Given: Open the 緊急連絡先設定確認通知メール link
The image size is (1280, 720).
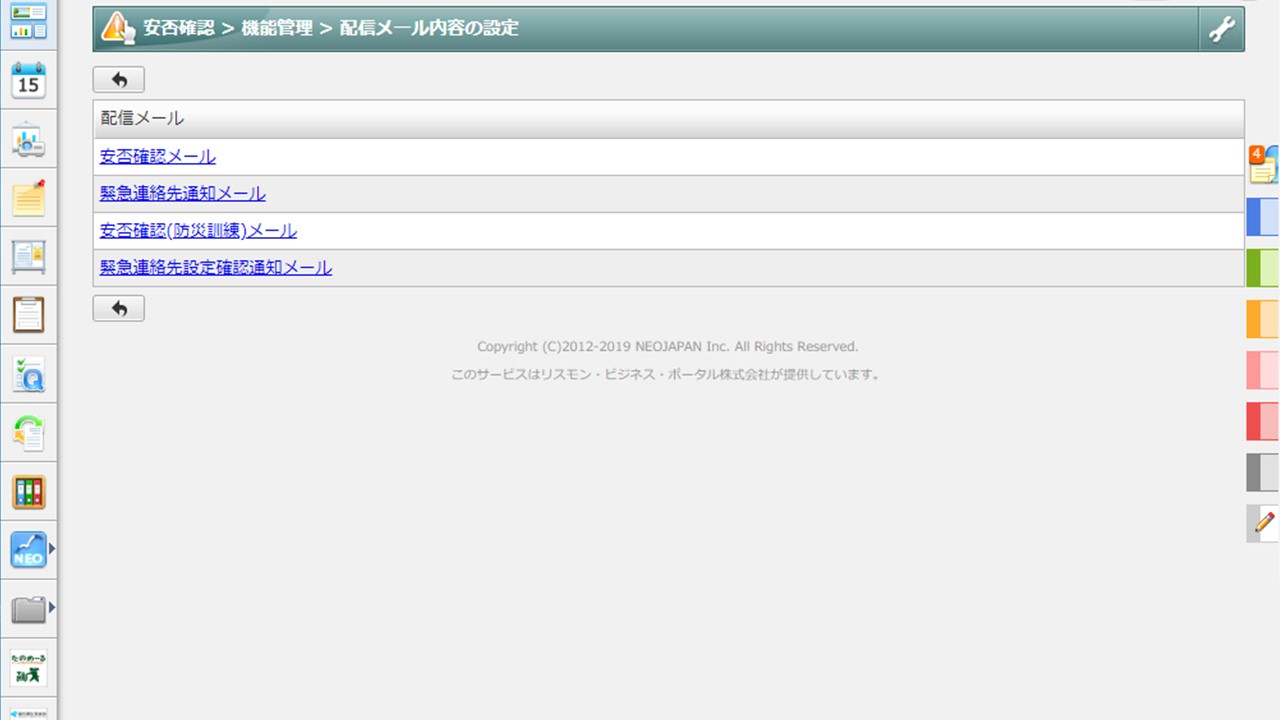Looking at the screenshot, I should point(216,268).
